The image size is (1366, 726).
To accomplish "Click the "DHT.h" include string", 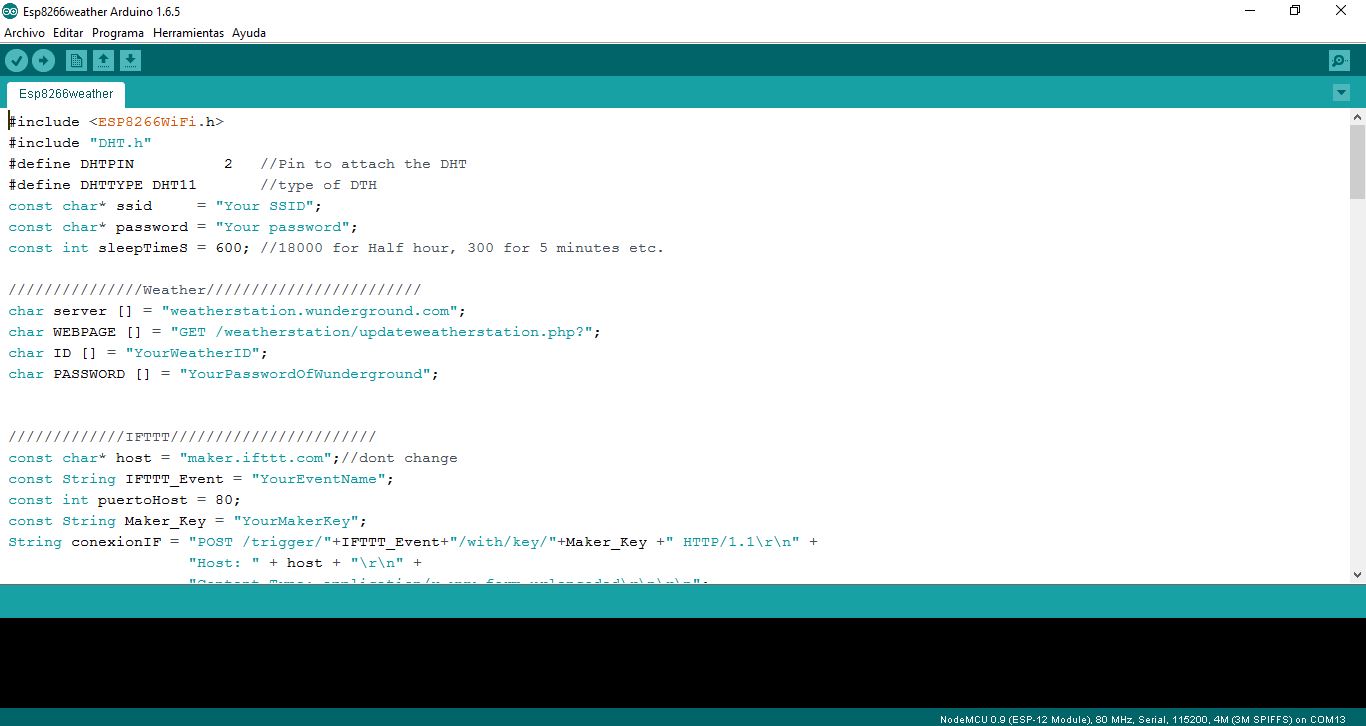I will click(120, 143).
